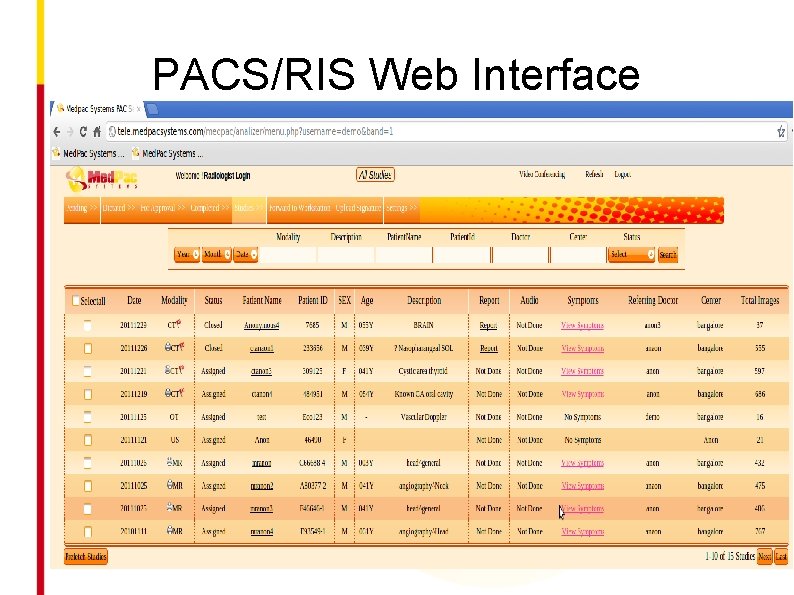Click the MedPac Systems logo
794x595 pixels.
pyautogui.click(x=102, y=179)
